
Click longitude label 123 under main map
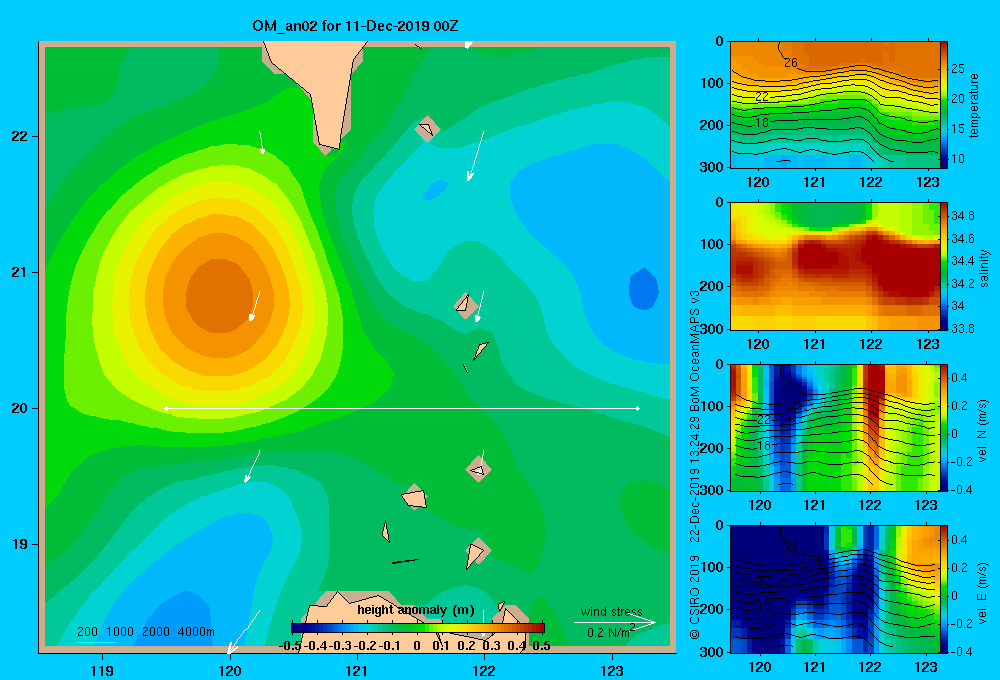tap(612, 670)
